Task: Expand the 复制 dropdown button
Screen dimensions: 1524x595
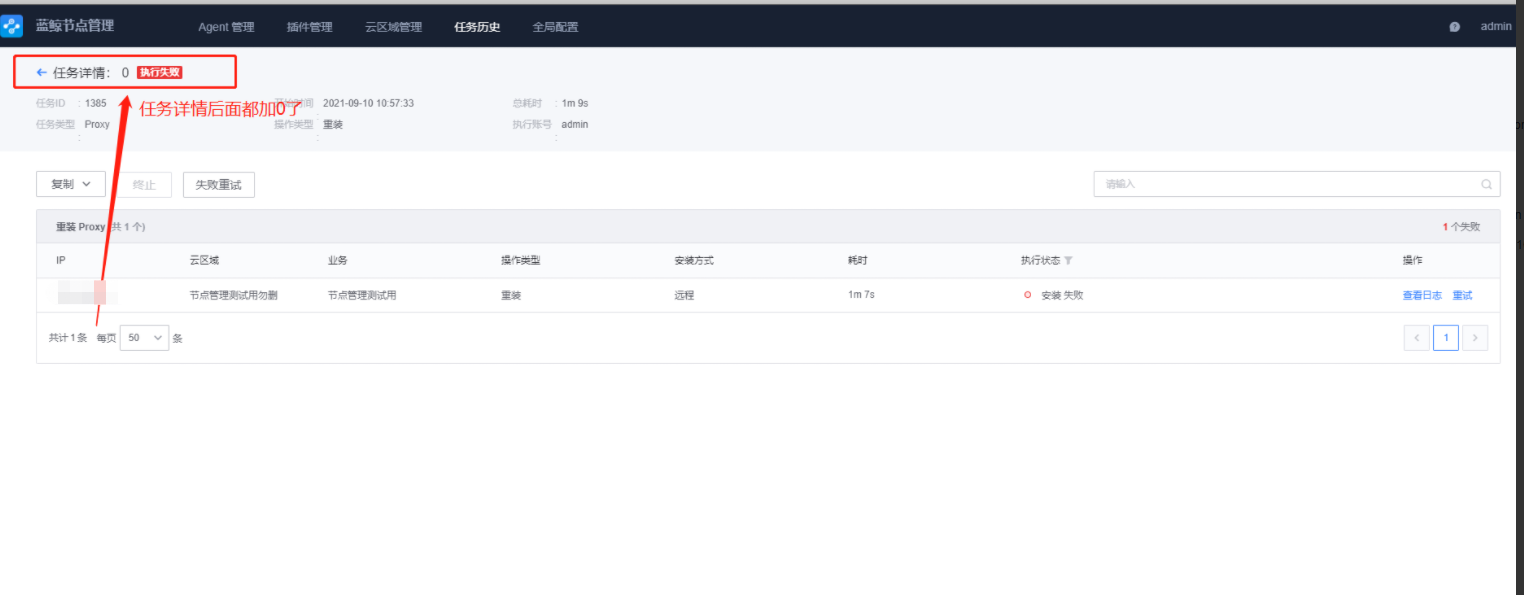Action: [71, 184]
